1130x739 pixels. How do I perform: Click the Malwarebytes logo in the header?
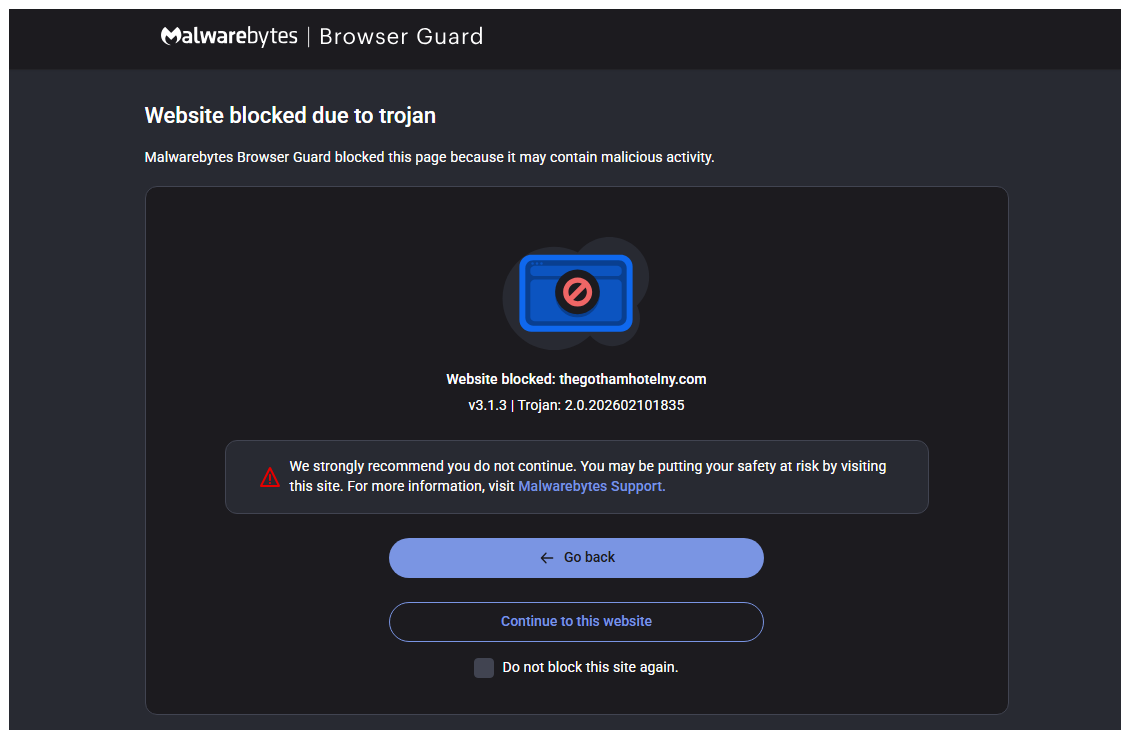click(x=230, y=37)
